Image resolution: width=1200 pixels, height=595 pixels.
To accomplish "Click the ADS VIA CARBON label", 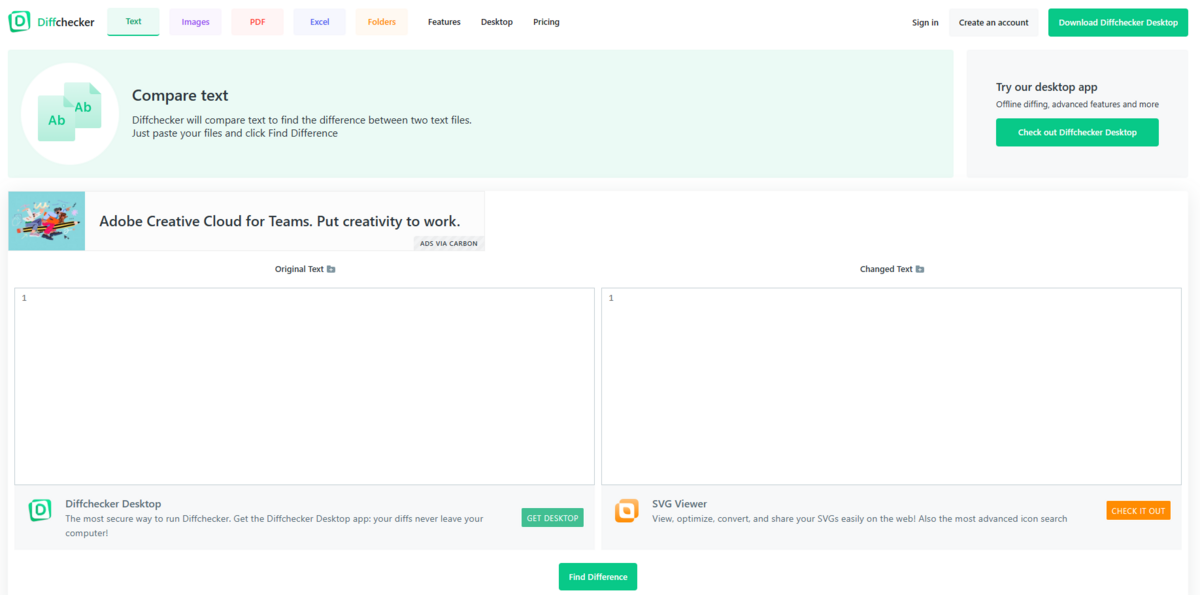I will pos(449,243).
